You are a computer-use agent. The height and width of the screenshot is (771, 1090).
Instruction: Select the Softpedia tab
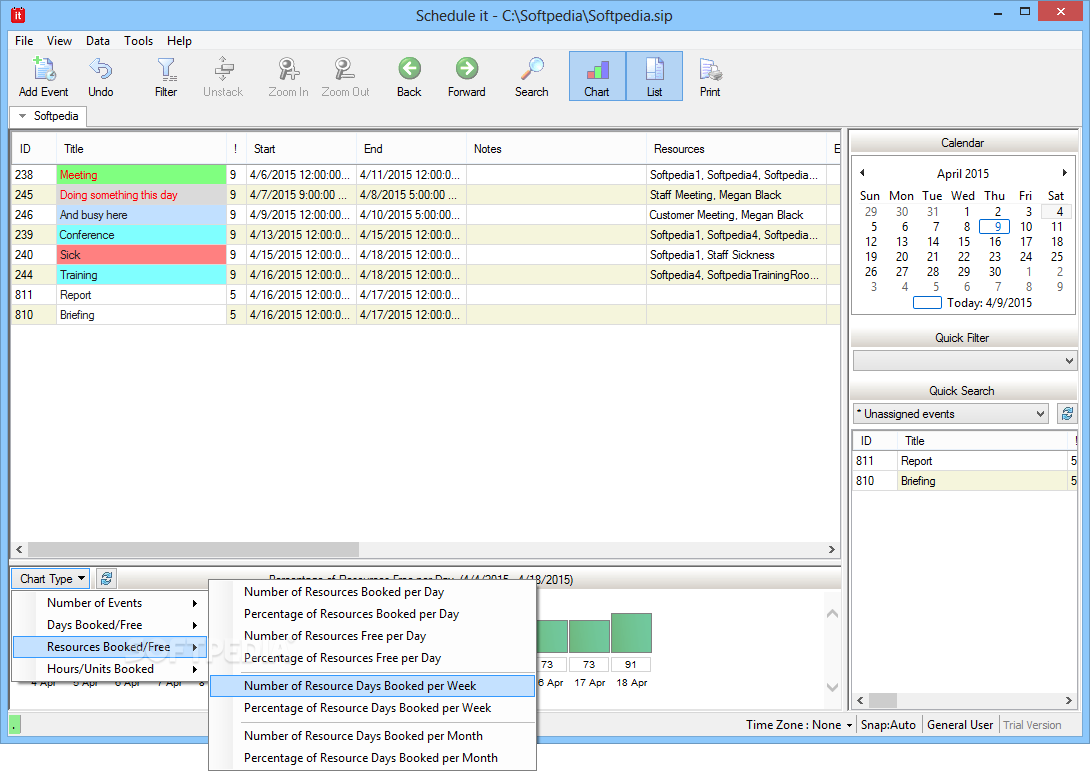(x=49, y=116)
